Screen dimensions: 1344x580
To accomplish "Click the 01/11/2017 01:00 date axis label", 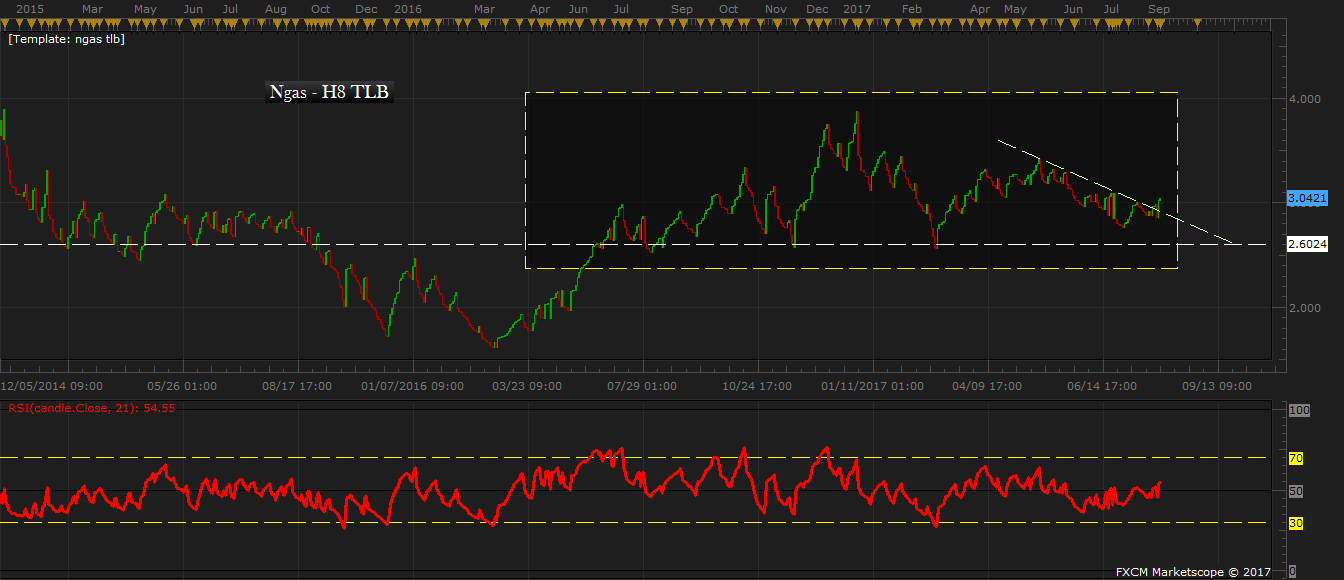I will pyautogui.click(x=872, y=386).
